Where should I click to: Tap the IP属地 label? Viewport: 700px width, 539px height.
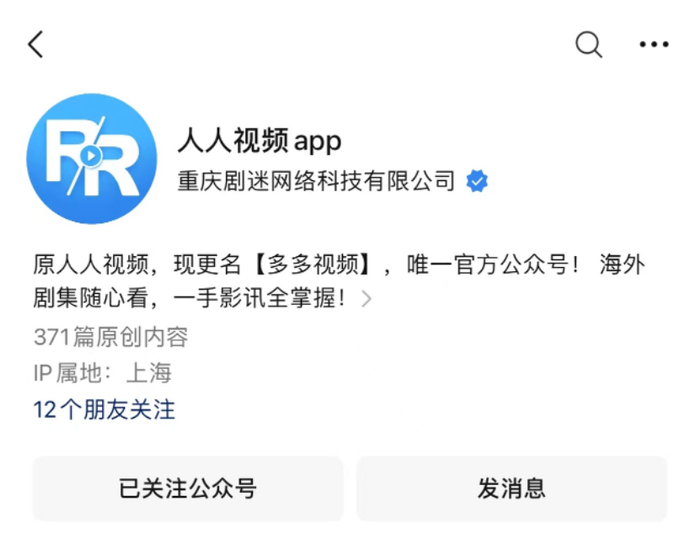tap(74, 374)
